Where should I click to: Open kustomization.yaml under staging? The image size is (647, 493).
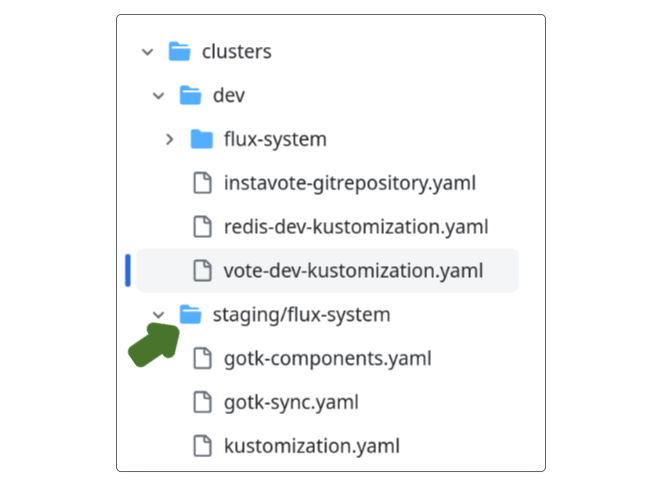(312, 446)
